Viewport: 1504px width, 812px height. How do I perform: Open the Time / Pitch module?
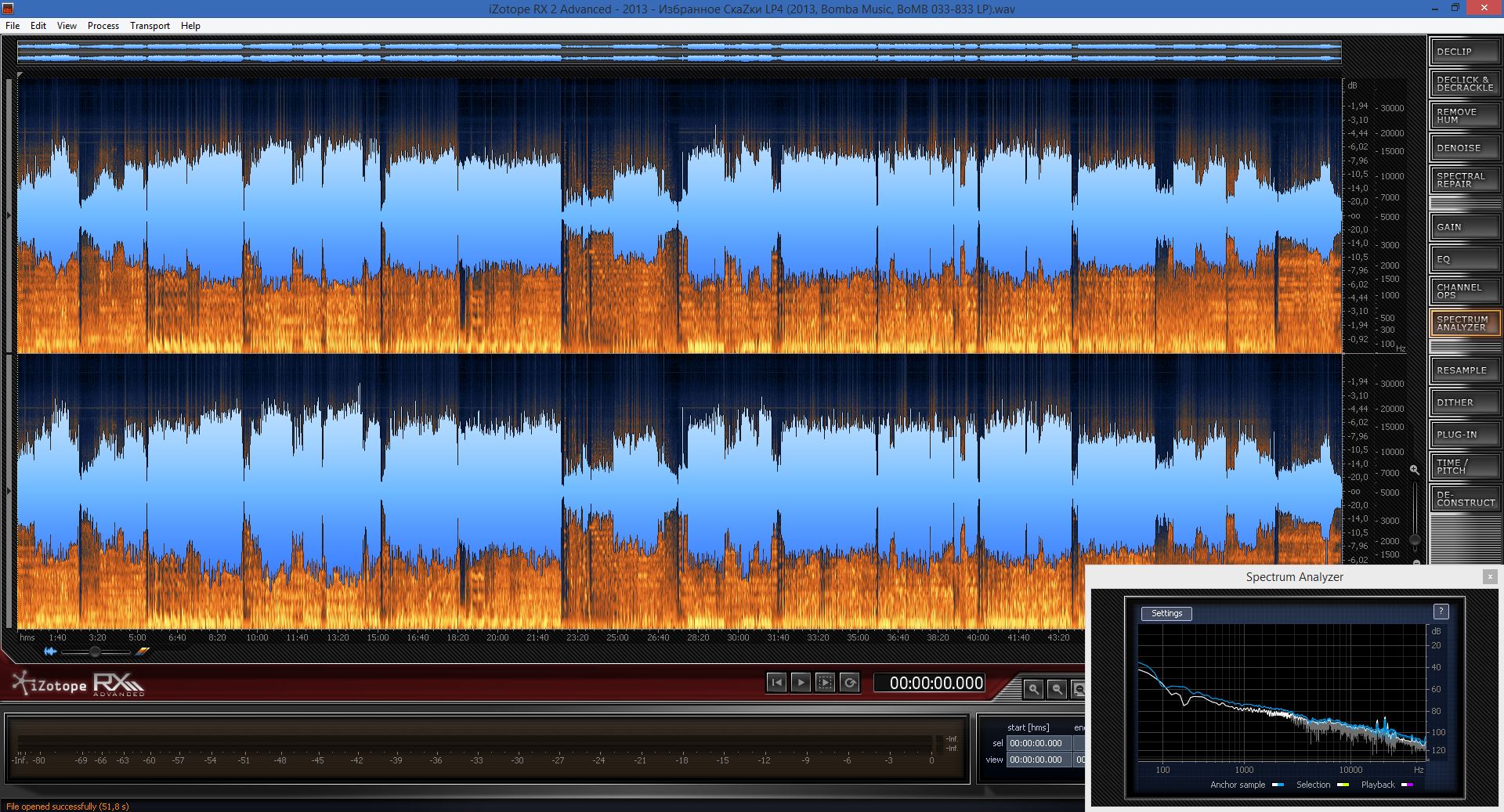[x=1464, y=467]
